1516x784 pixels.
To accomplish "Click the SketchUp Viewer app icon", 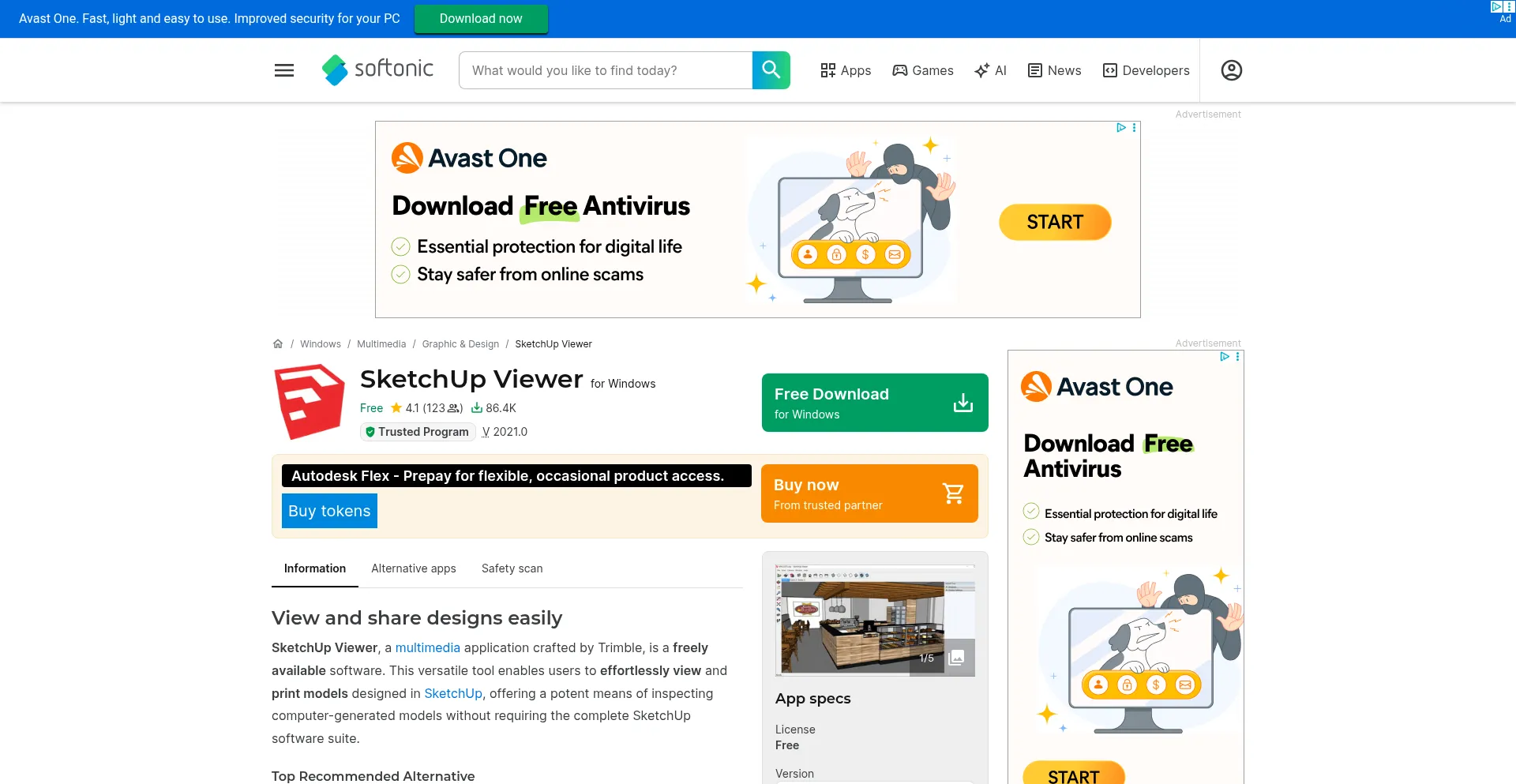I will (310, 402).
